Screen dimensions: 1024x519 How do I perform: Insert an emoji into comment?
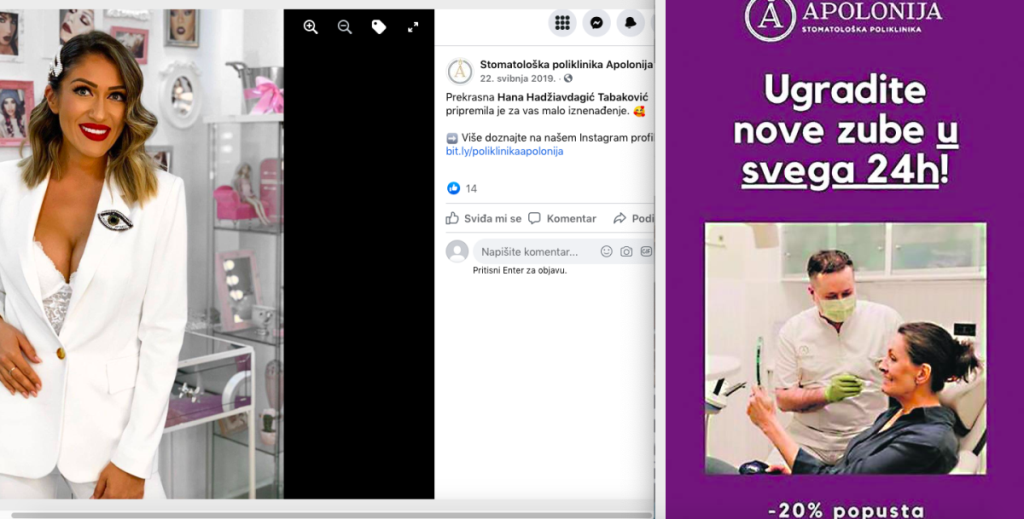[607, 251]
